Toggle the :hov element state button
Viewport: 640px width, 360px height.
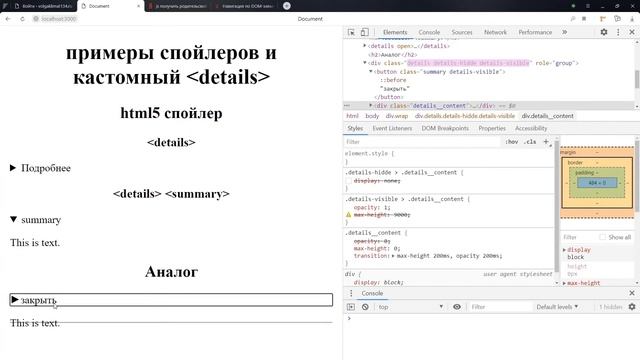click(x=512, y=142)
